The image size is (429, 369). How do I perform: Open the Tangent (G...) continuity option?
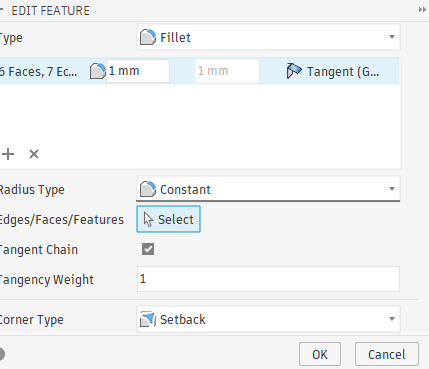(333, 71)
